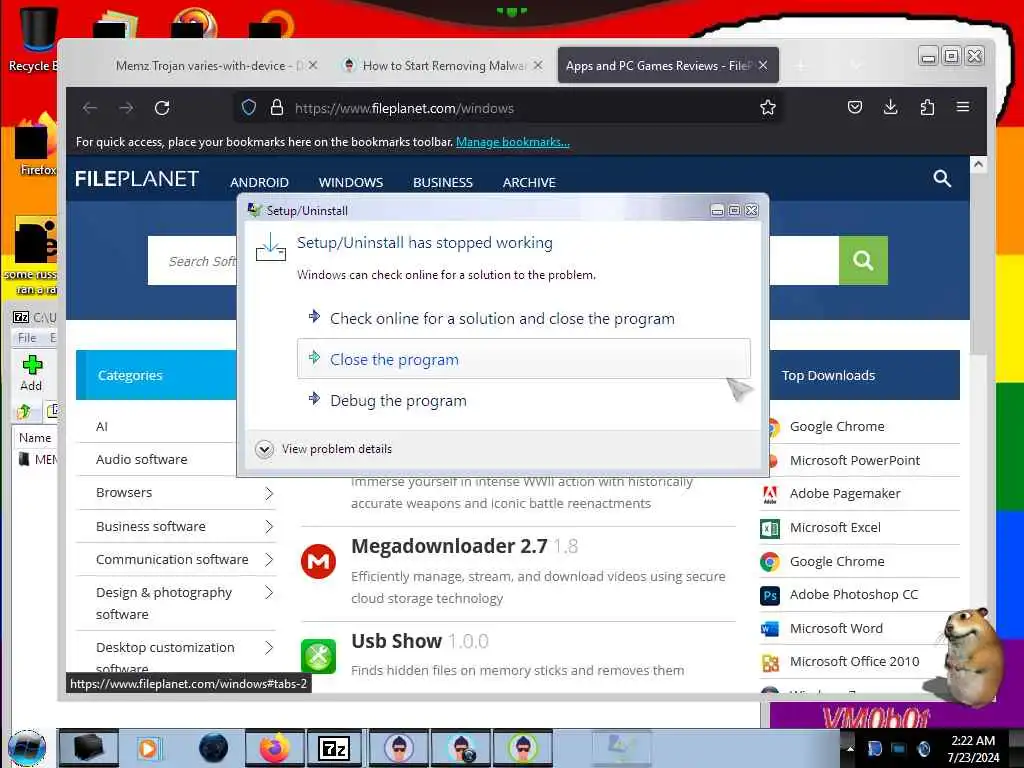Open the Pocket save icon

(x=855, y=107)
